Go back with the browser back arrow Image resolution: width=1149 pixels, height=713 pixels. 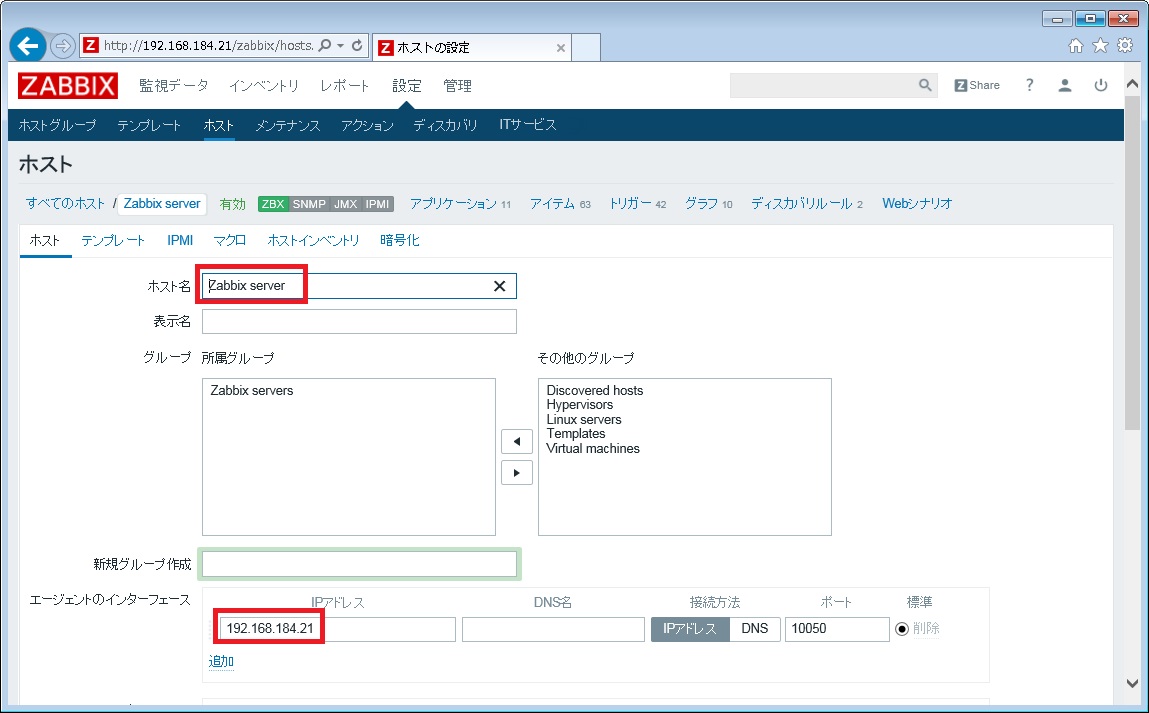[28, 46]
